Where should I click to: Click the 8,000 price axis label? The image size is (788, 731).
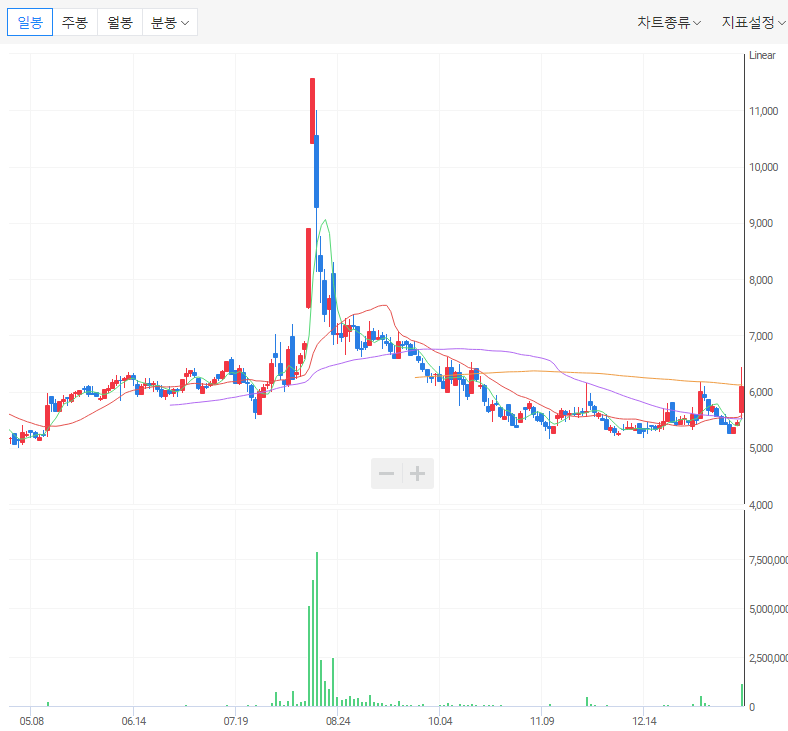pos(761,280)
